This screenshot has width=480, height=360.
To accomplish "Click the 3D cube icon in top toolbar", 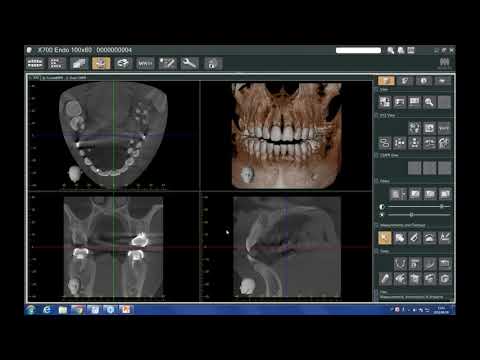I will tap(123, 63).
